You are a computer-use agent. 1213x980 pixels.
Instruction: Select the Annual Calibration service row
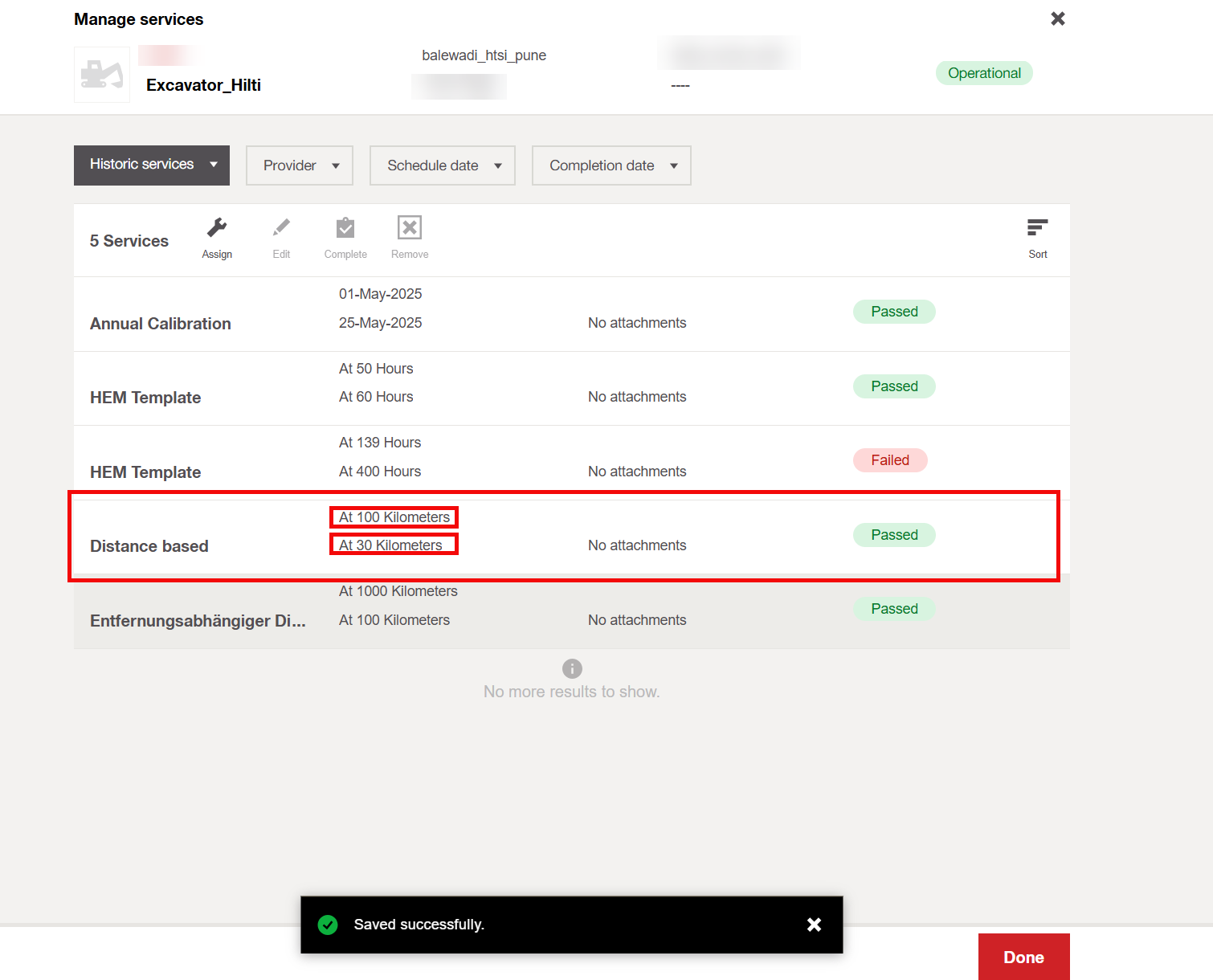[x=161, y=323]
